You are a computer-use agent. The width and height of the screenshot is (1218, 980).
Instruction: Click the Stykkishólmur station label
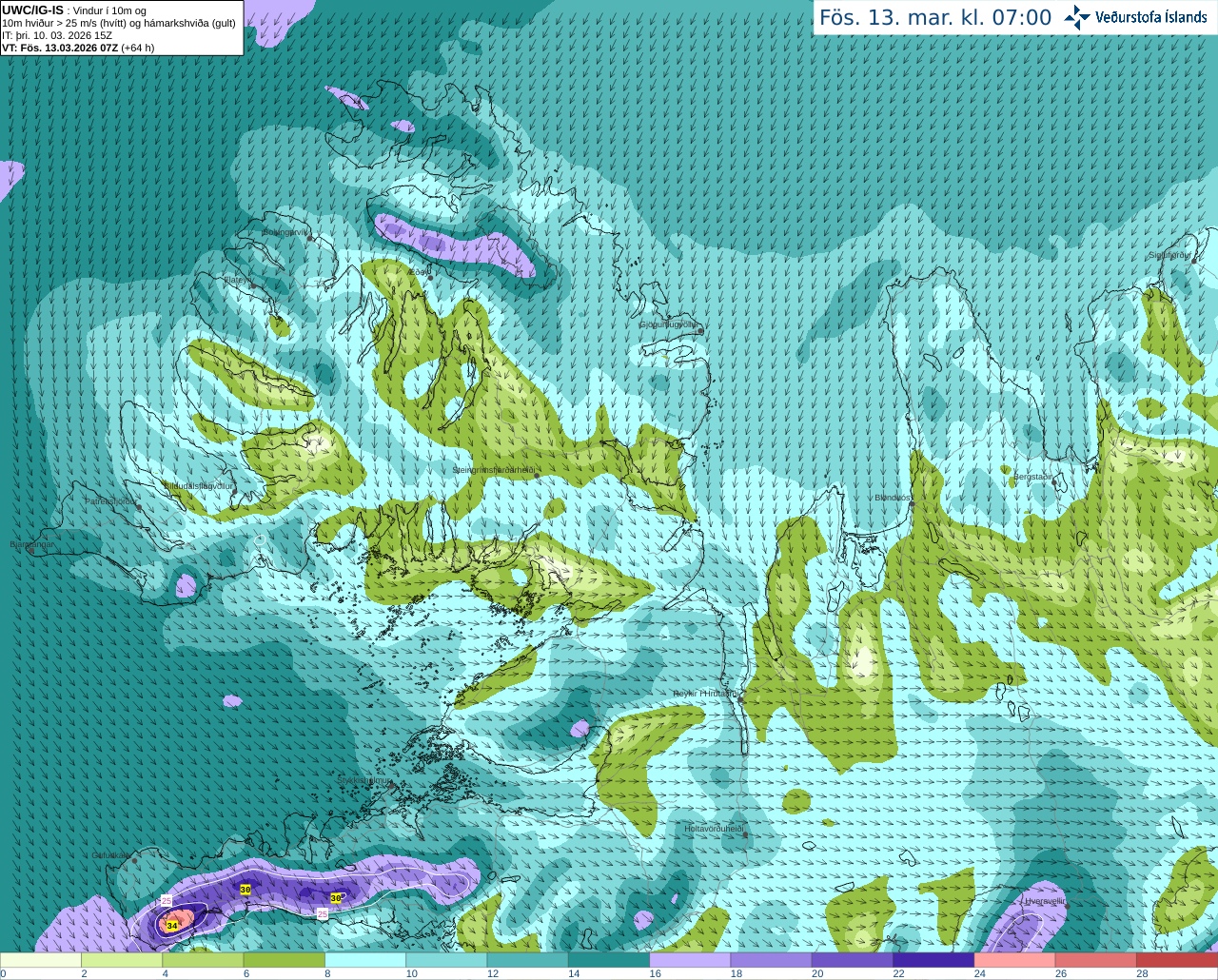click(x=364, y=780)
